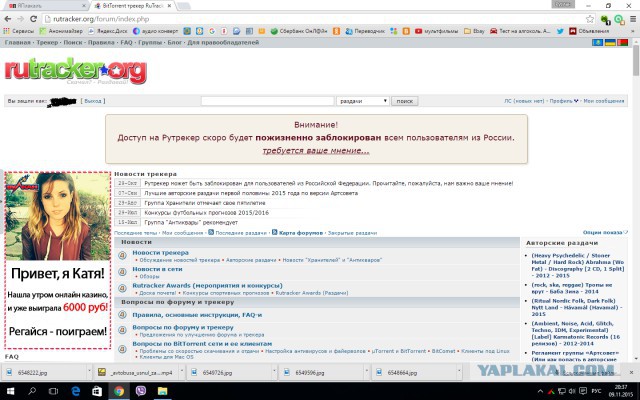The image size is (640, 400).
Task: Open the menu arrow for 6549596.jpg download
Action: [366, 372]
